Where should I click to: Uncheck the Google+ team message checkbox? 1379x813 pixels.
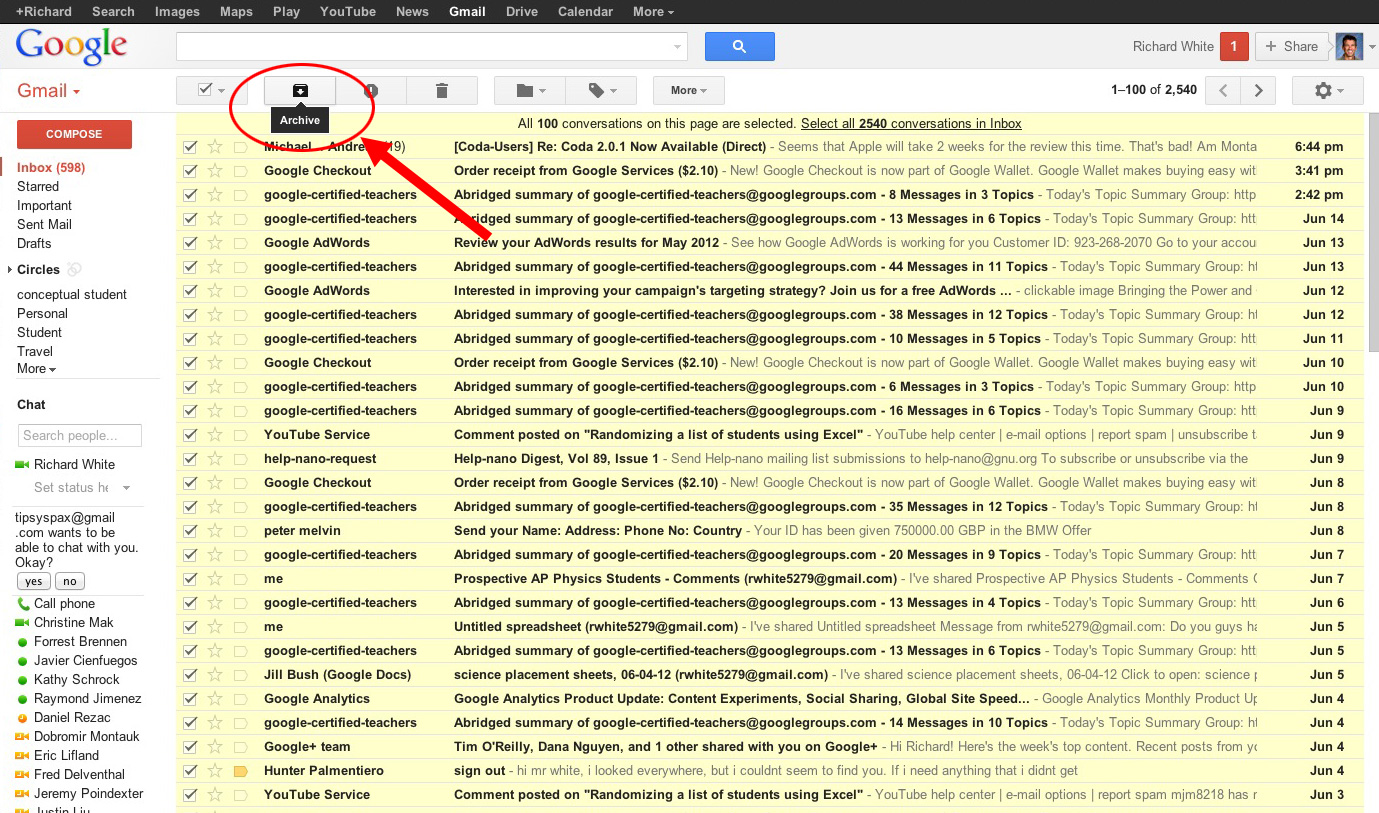tap(191, 747)
